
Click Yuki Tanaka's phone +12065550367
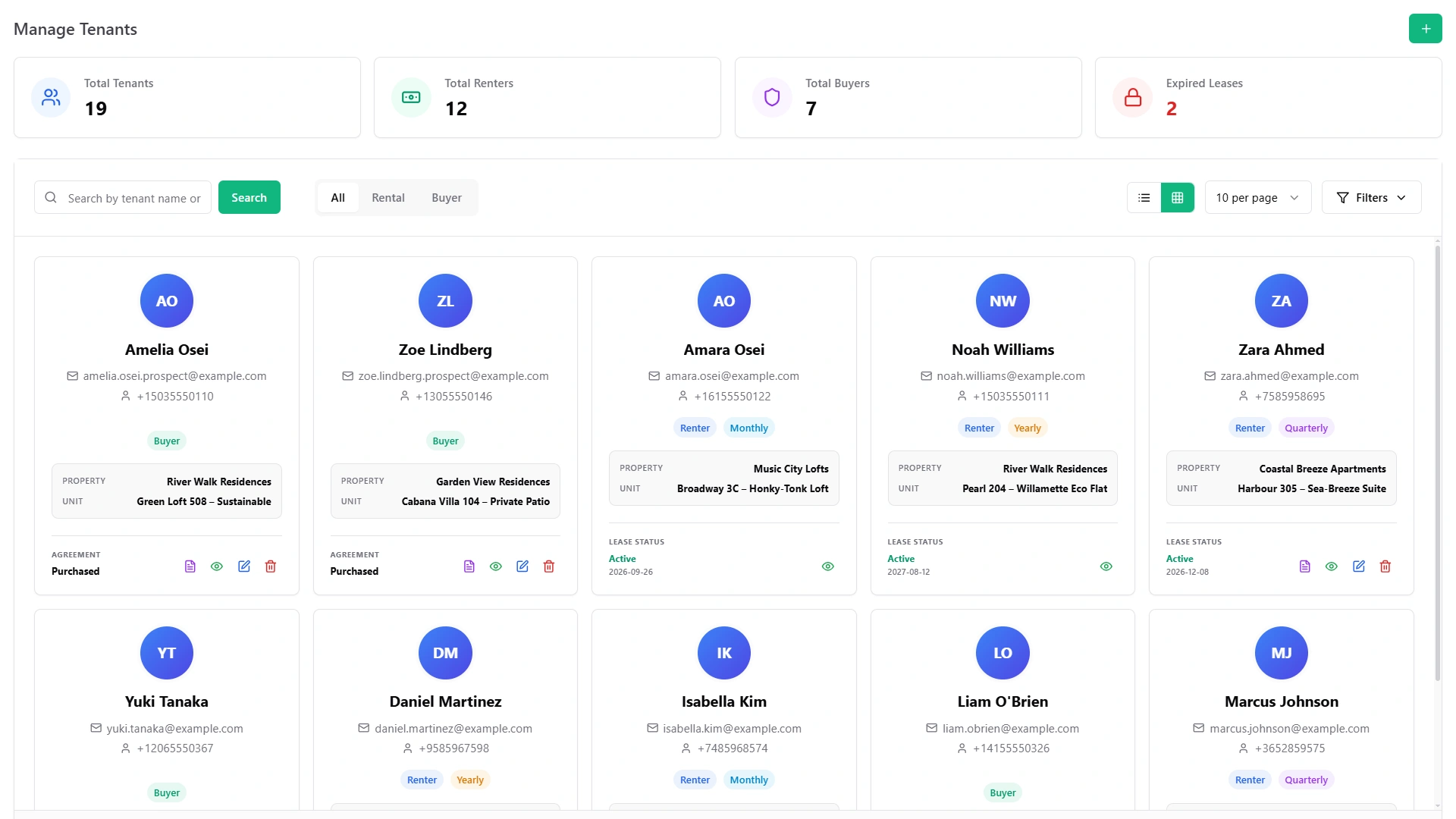pyautogui.click(x=175, y=748)
